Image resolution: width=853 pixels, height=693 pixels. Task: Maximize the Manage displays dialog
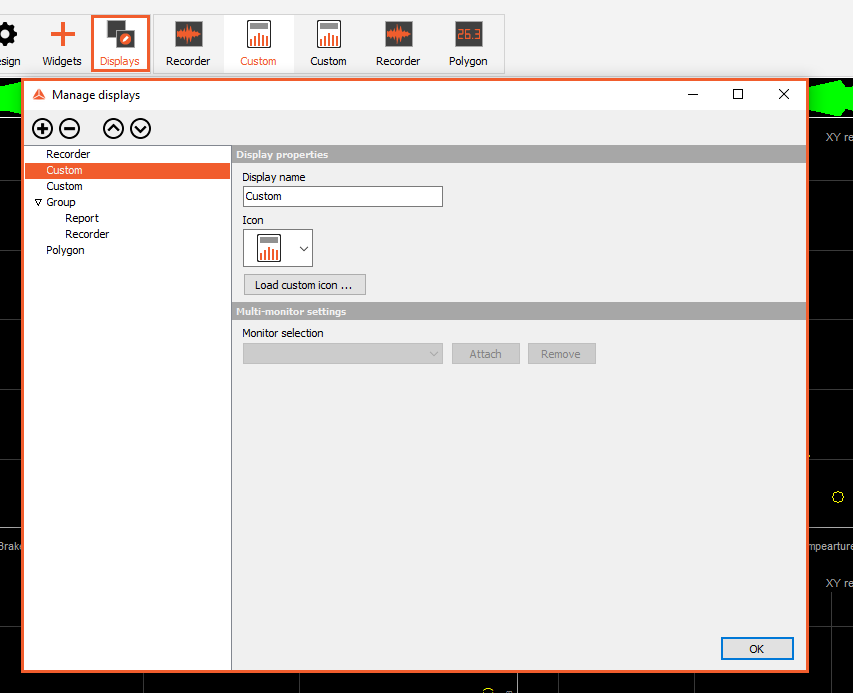738,95
